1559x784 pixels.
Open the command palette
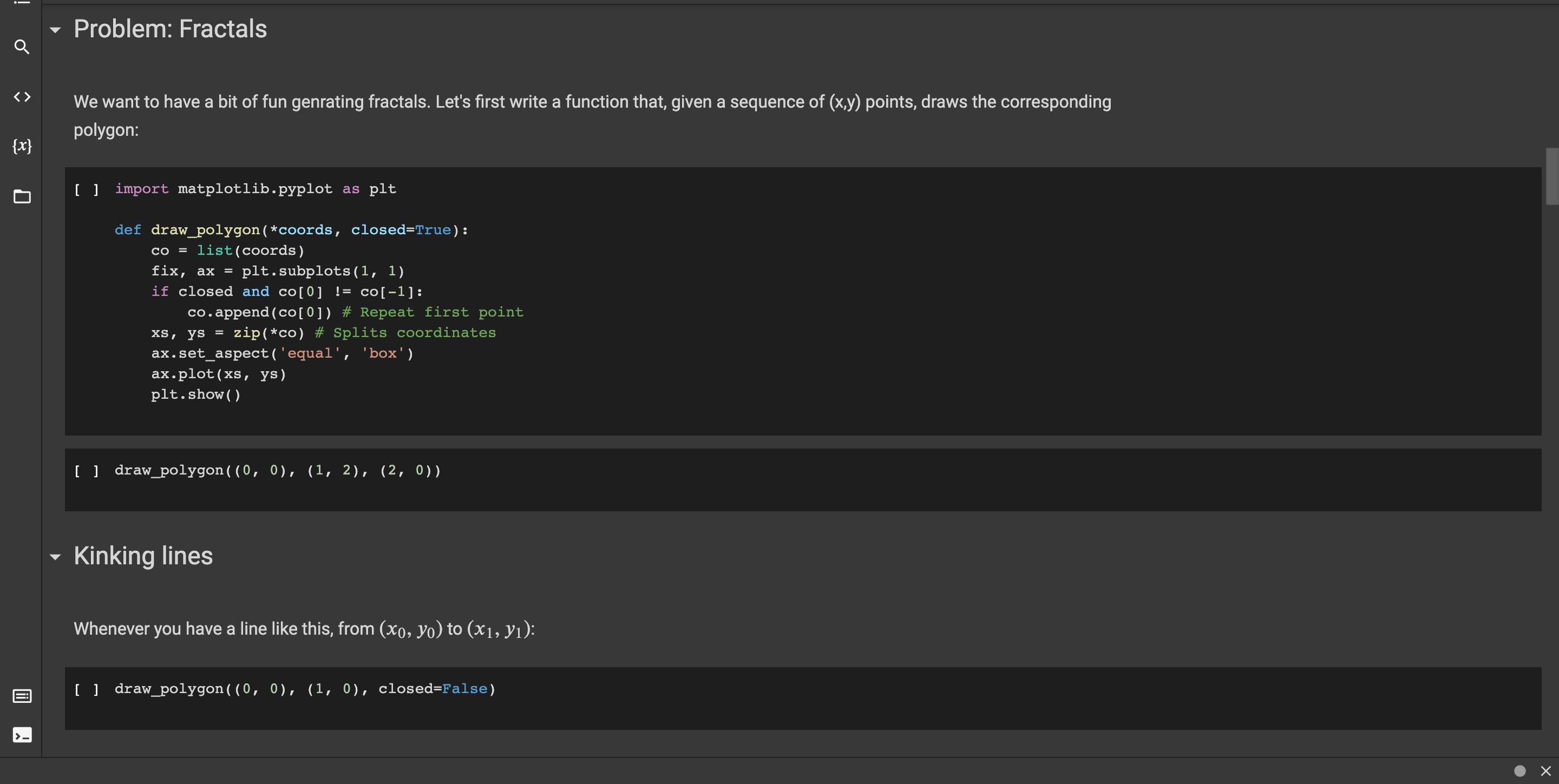point(22,696)
